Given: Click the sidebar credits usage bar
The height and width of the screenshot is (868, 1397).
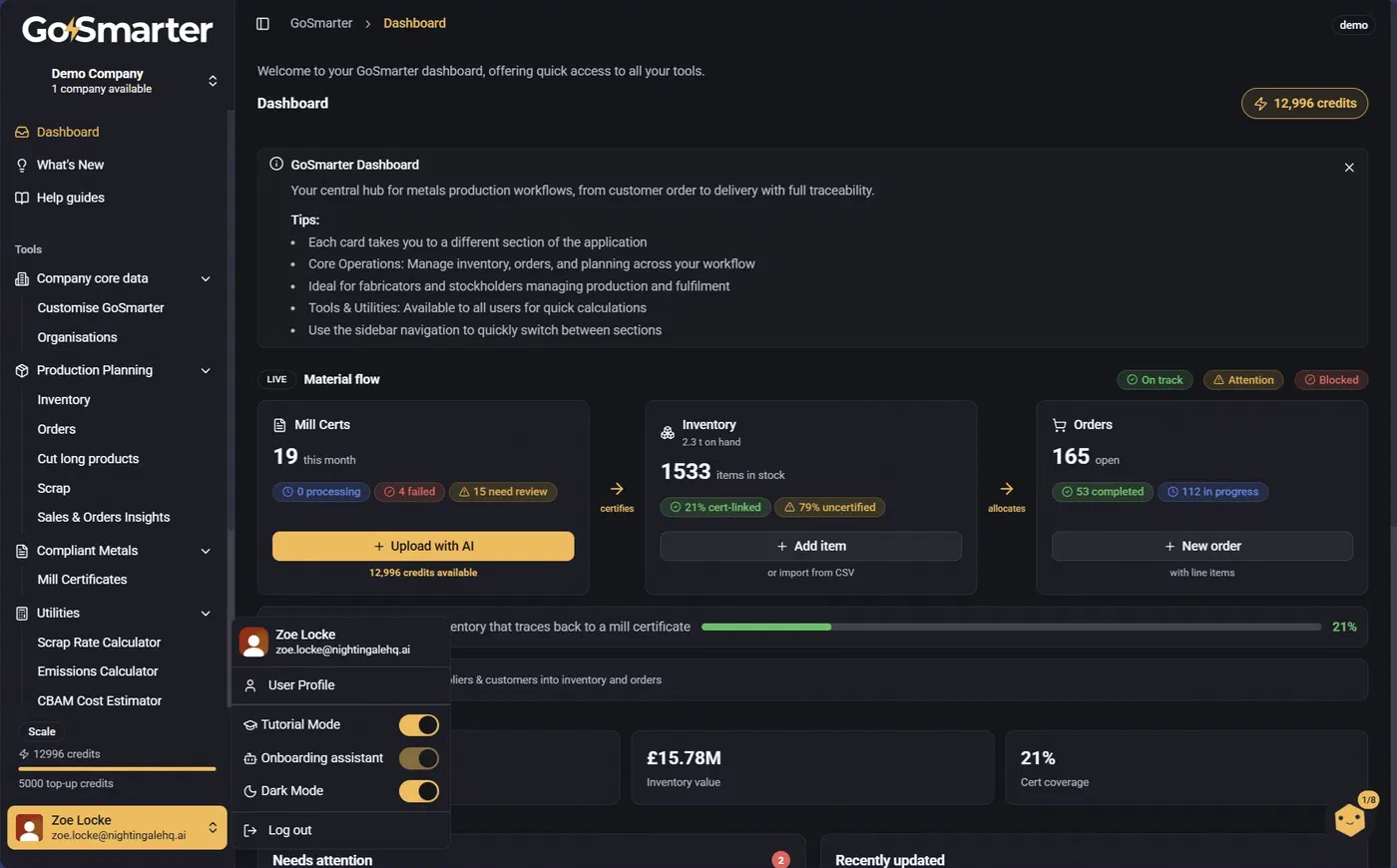Looking at the screenshot, I should [117, 769].
